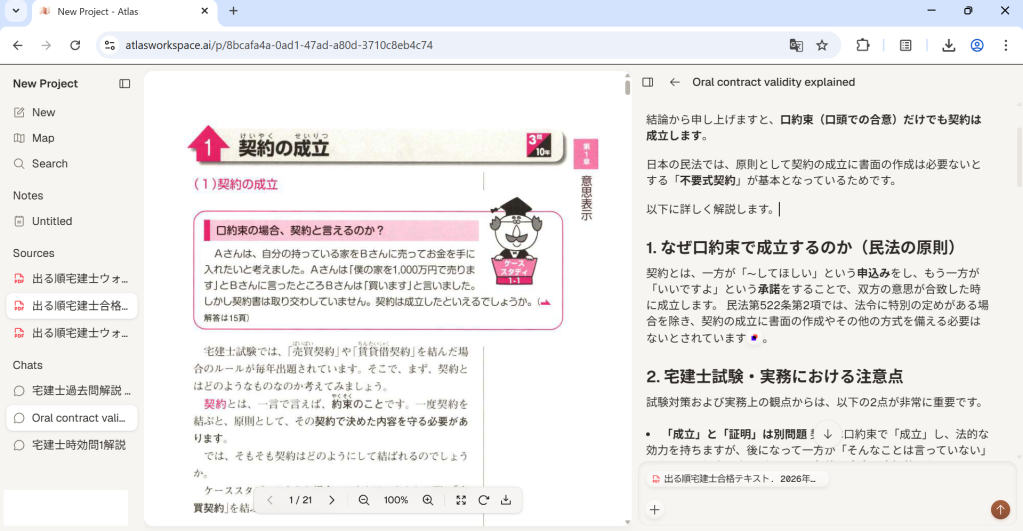The width and height of the screenshot is (1023, 531).
Task: Click the 100% zoom level indicator
Action: pos(396,500)
